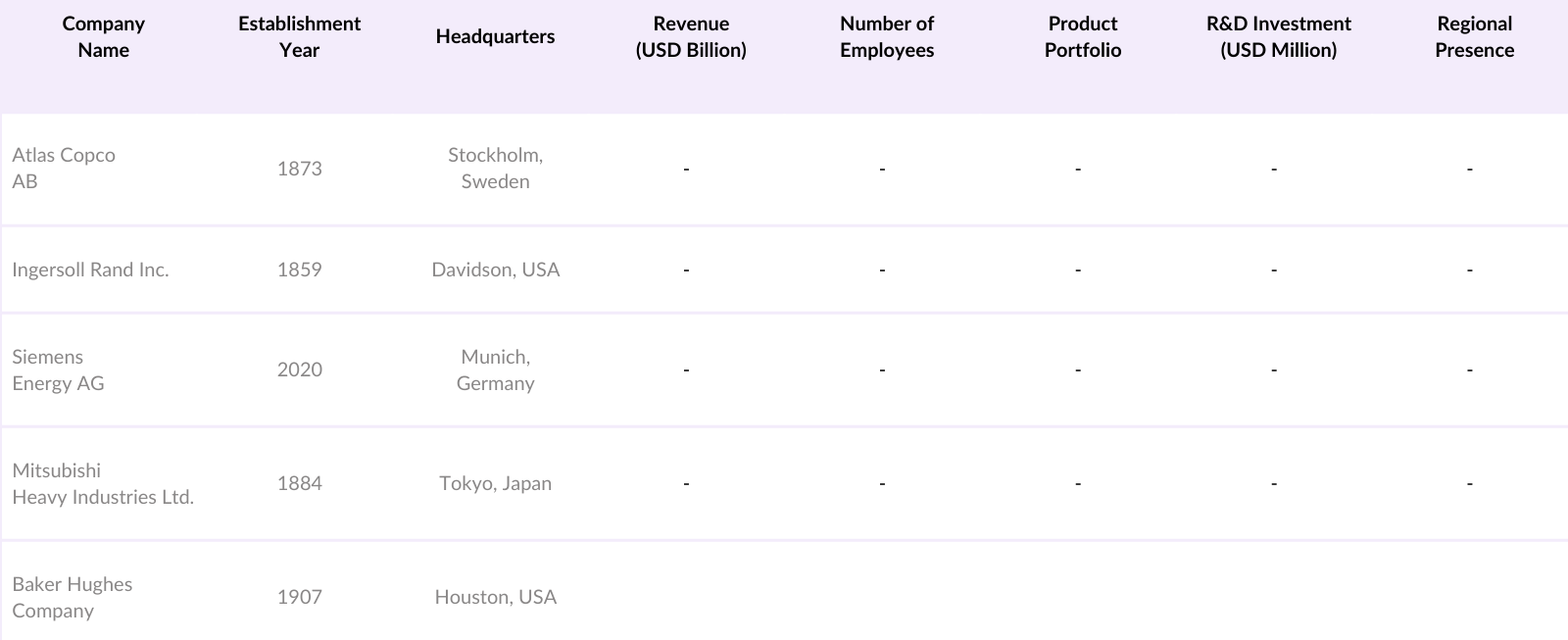The width and height of the screenshot is (1568, 640).
Task: Click the Houston, USA headquarters cell
Action: pos(495,597)
